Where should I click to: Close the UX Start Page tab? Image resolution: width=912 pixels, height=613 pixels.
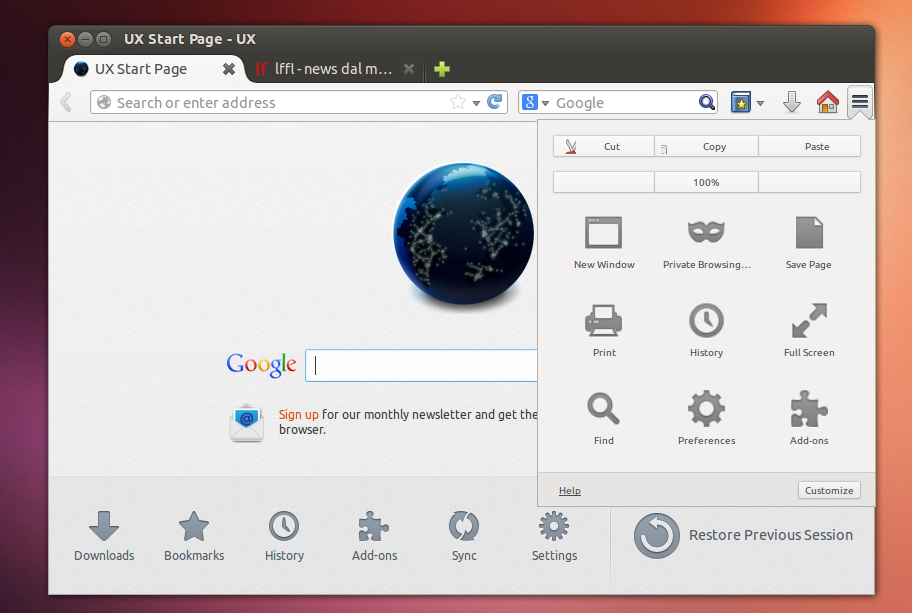click(x=229, y=69)
